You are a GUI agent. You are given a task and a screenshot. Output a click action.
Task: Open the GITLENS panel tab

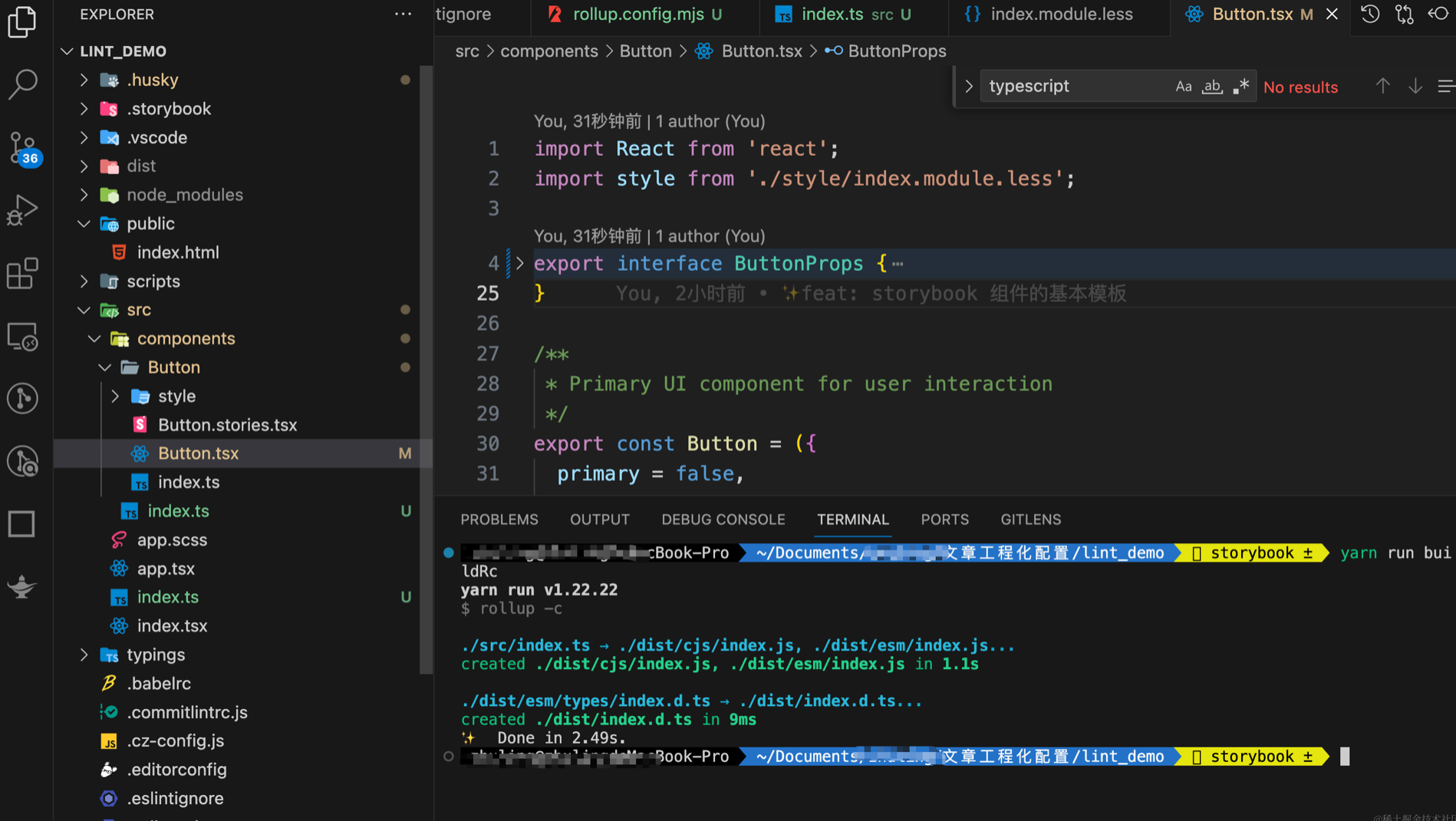pyautogui.click(x=1031, y=519)
